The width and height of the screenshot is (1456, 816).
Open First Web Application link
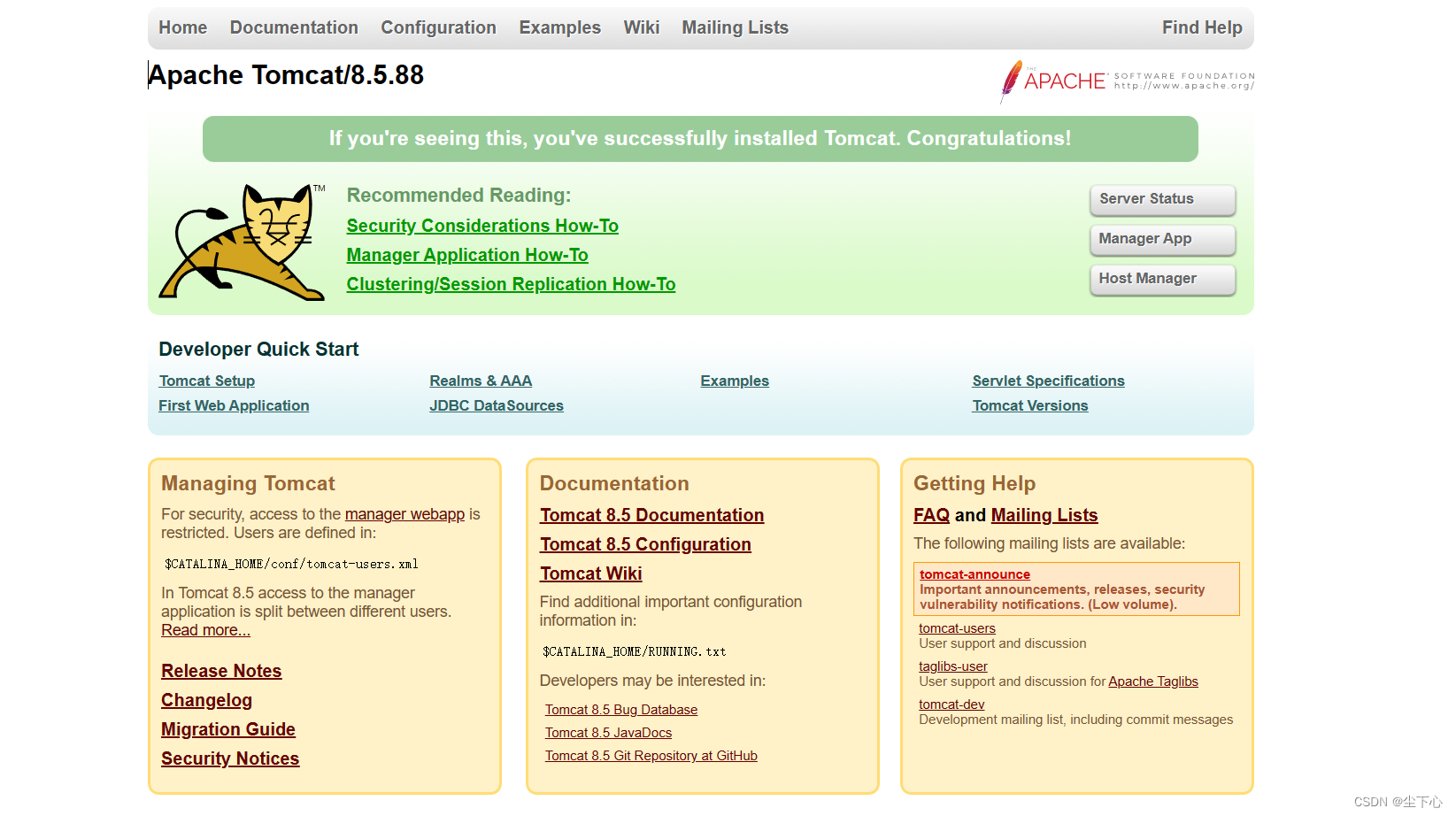tap(234, 405)
